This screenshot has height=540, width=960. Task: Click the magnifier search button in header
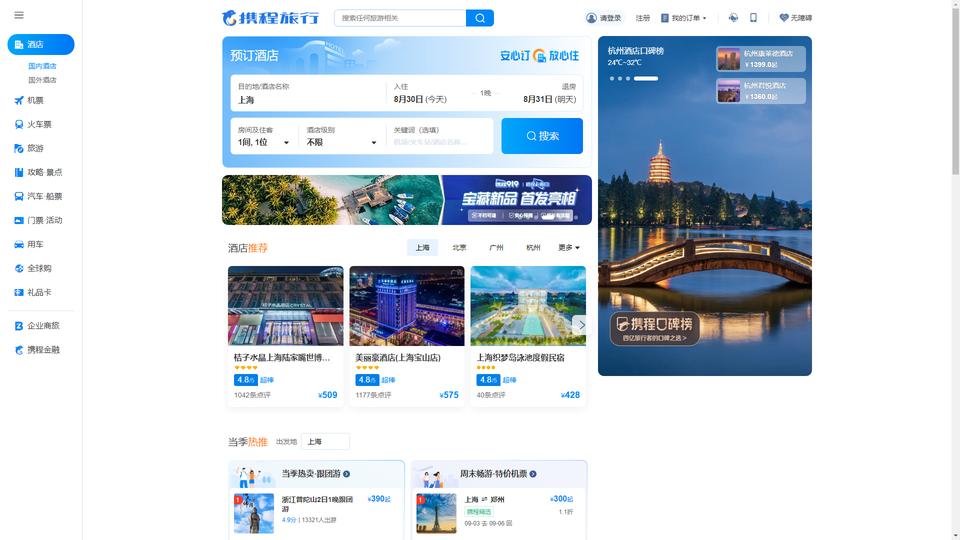[480, 18]
